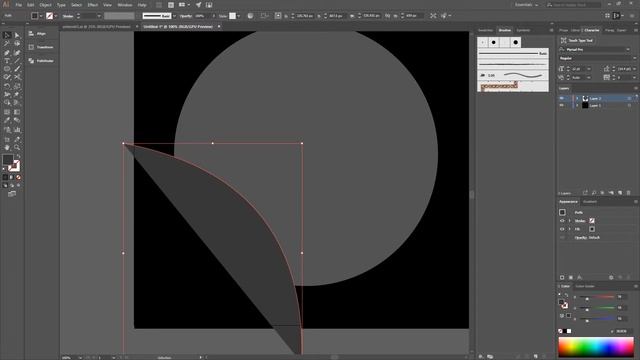
Task: Click the trash icon in the Layers panel
Action: point(629,193)
